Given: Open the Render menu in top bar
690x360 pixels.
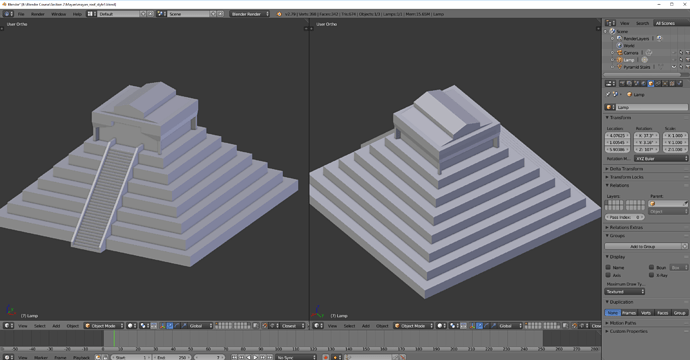Looking at the screenshot, I should click(x=38, y=14).
